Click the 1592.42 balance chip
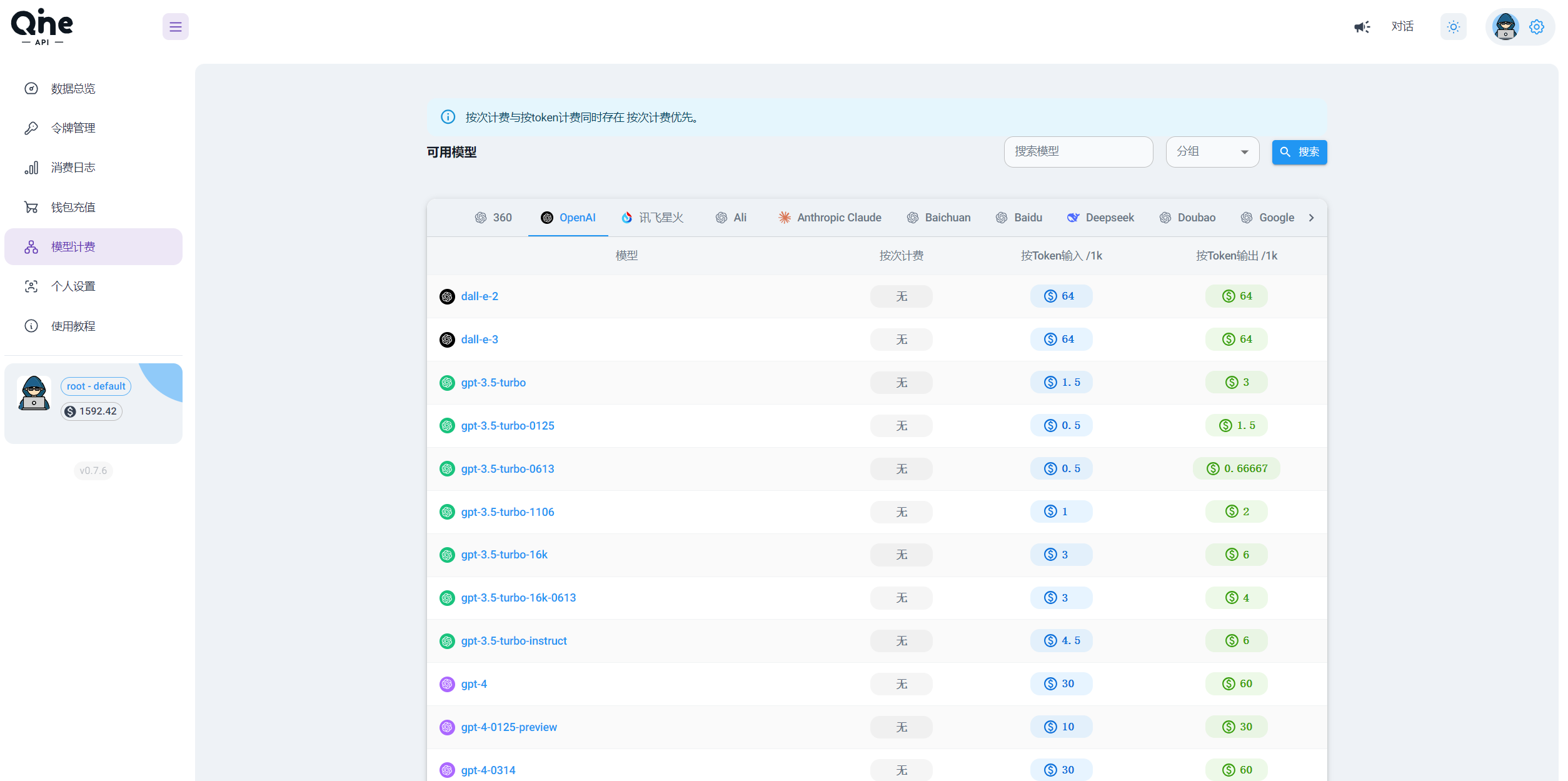The image size is (1568, 781). pyautogui.click(x=91, y=411)
